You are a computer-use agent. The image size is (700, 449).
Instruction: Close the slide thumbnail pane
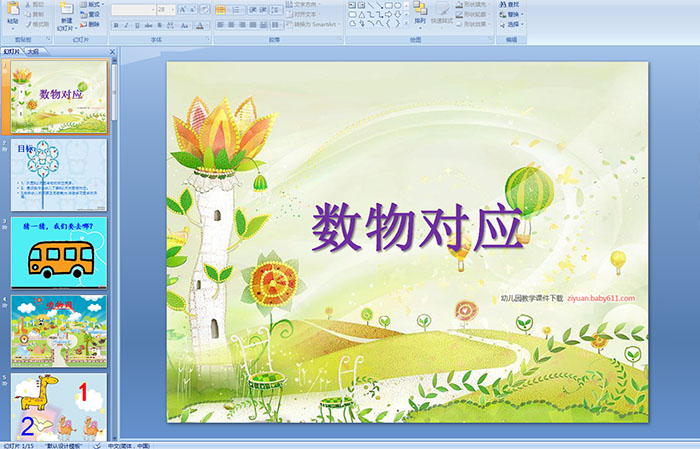click(112, 52)
